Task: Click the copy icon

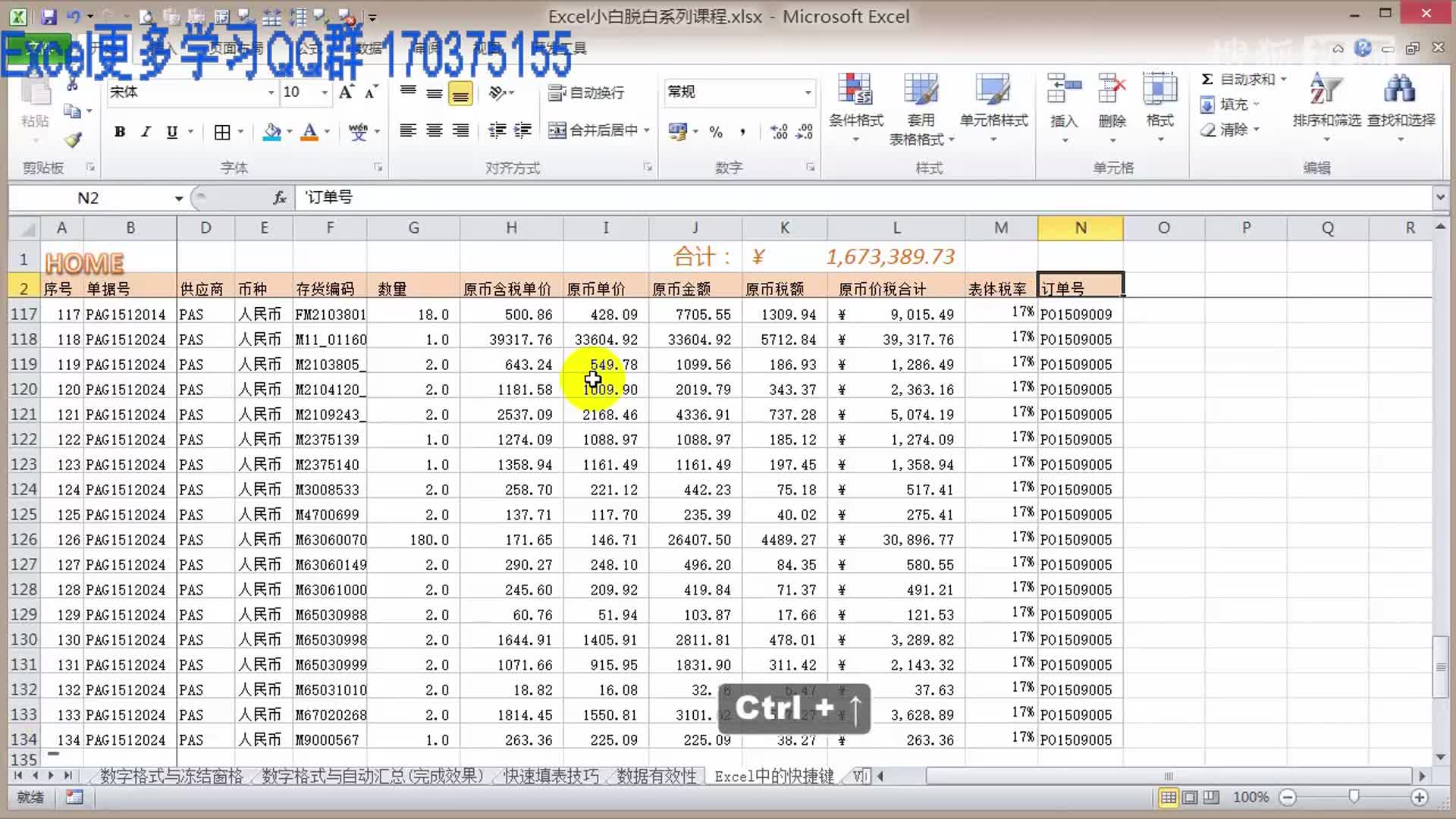Action: tap(72, 111)
